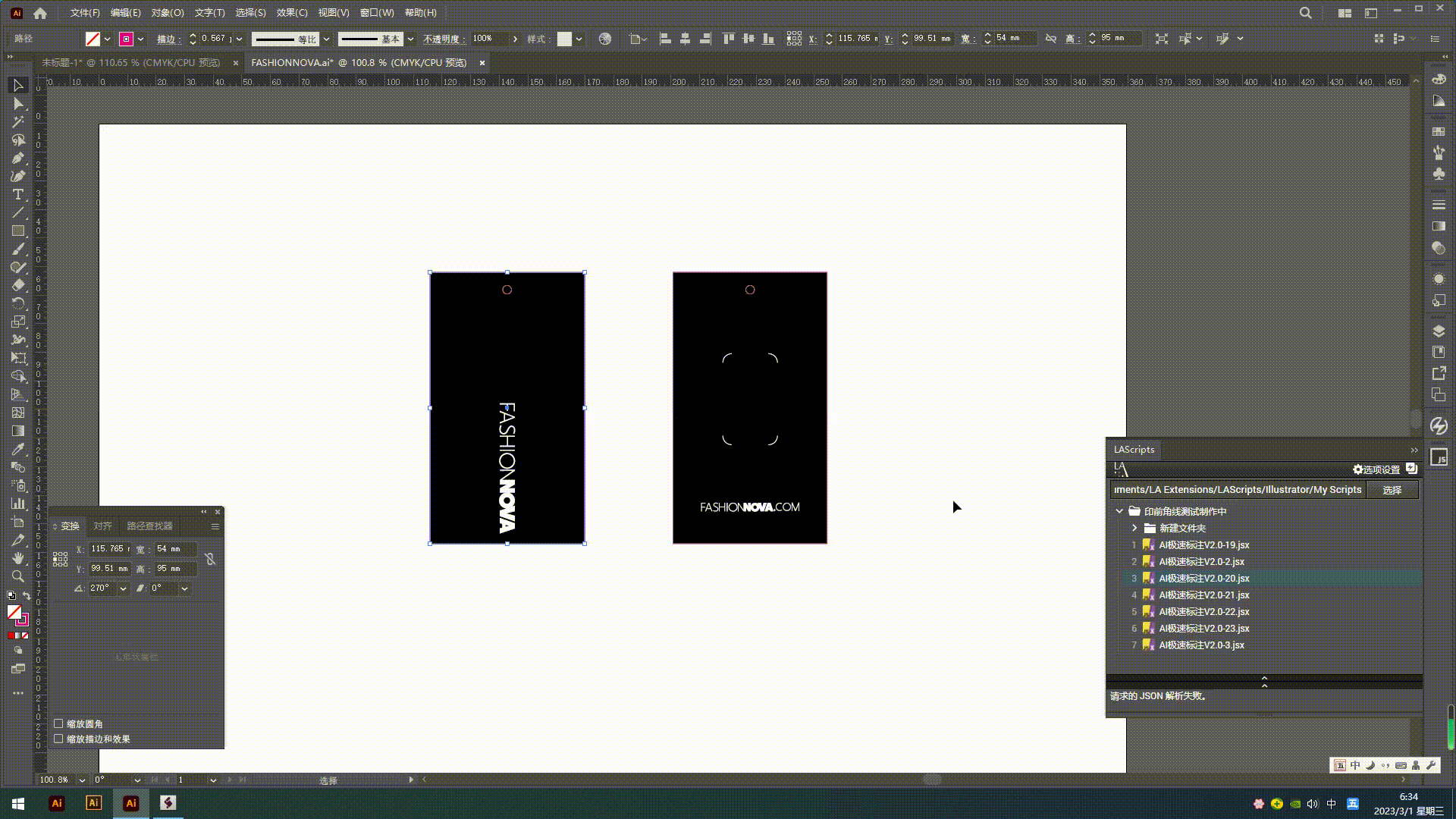Select the Scale tool
Image resolution: width=1456 pixels, height=819 pixels.
(x=18, y=322)
